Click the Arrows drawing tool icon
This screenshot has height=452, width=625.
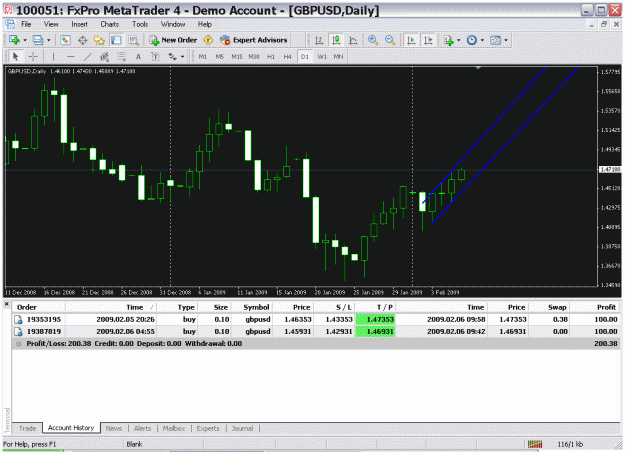[173, 57]
